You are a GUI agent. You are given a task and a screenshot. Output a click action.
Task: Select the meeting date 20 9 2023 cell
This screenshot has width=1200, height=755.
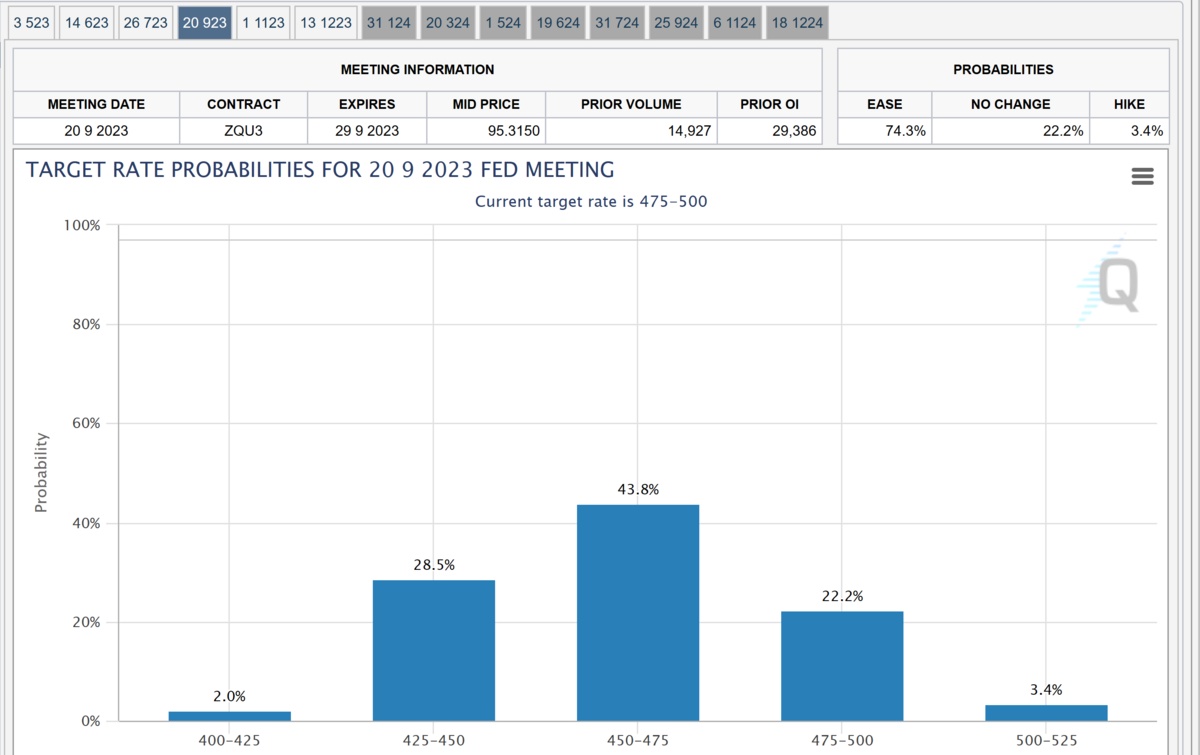pos(96,130)
